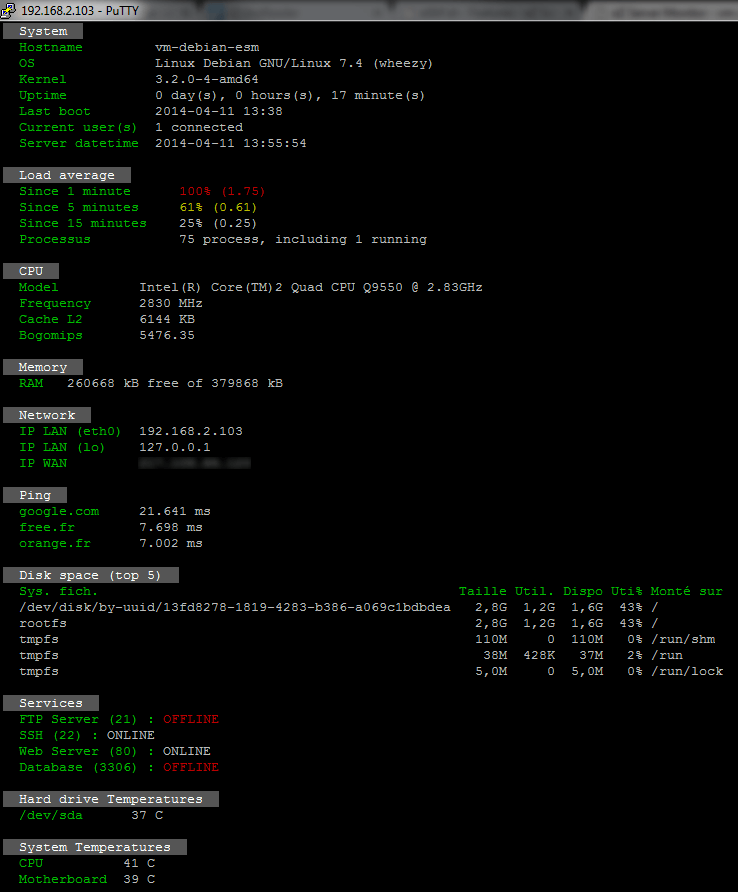Click the /dev/disk/by-uuid filesystem path
Screen dimensions: 738x892
point(235,607)
